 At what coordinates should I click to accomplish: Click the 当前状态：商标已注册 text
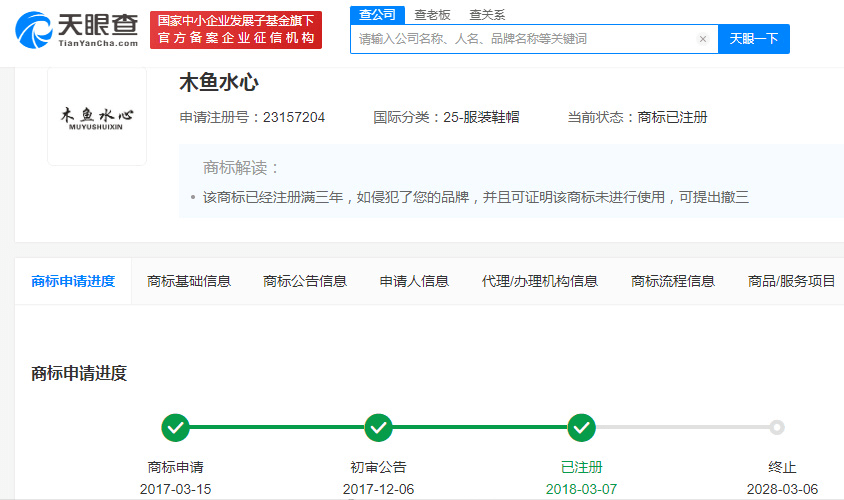click(x=637, y=117)
